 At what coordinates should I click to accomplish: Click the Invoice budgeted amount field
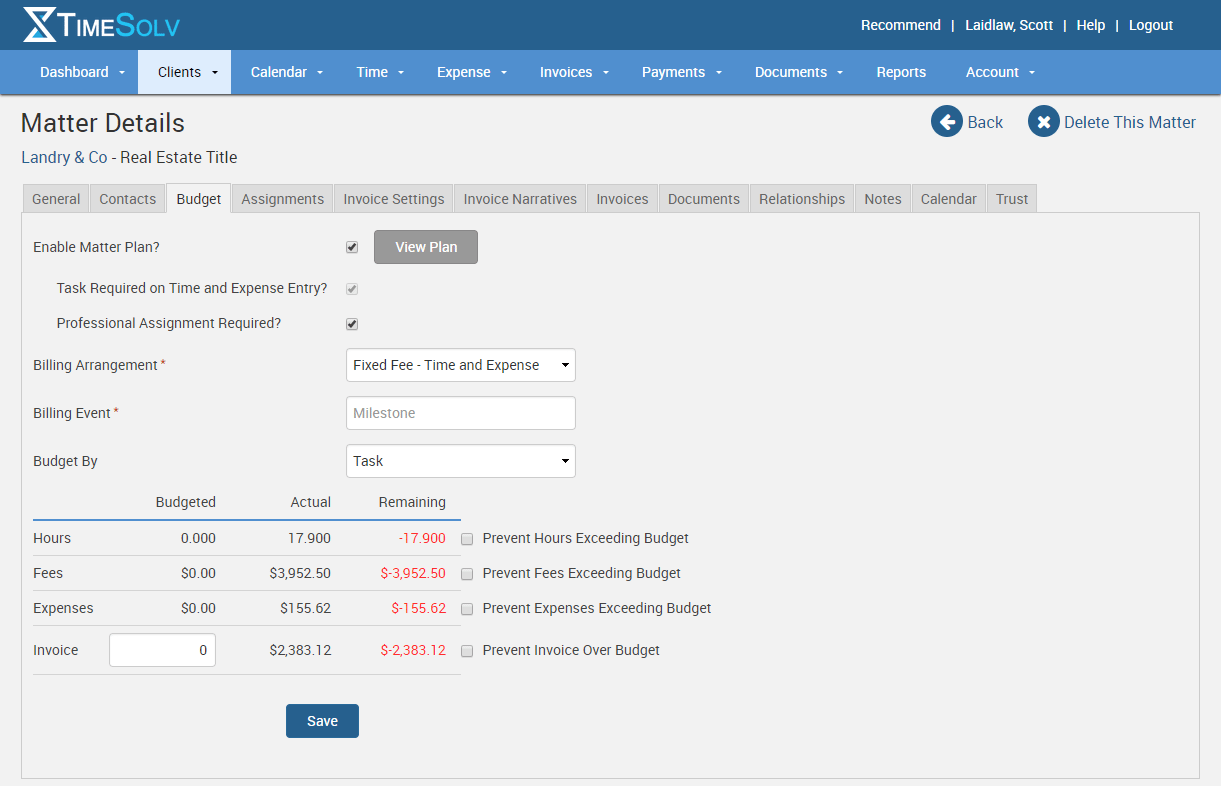tap(162, 650)
